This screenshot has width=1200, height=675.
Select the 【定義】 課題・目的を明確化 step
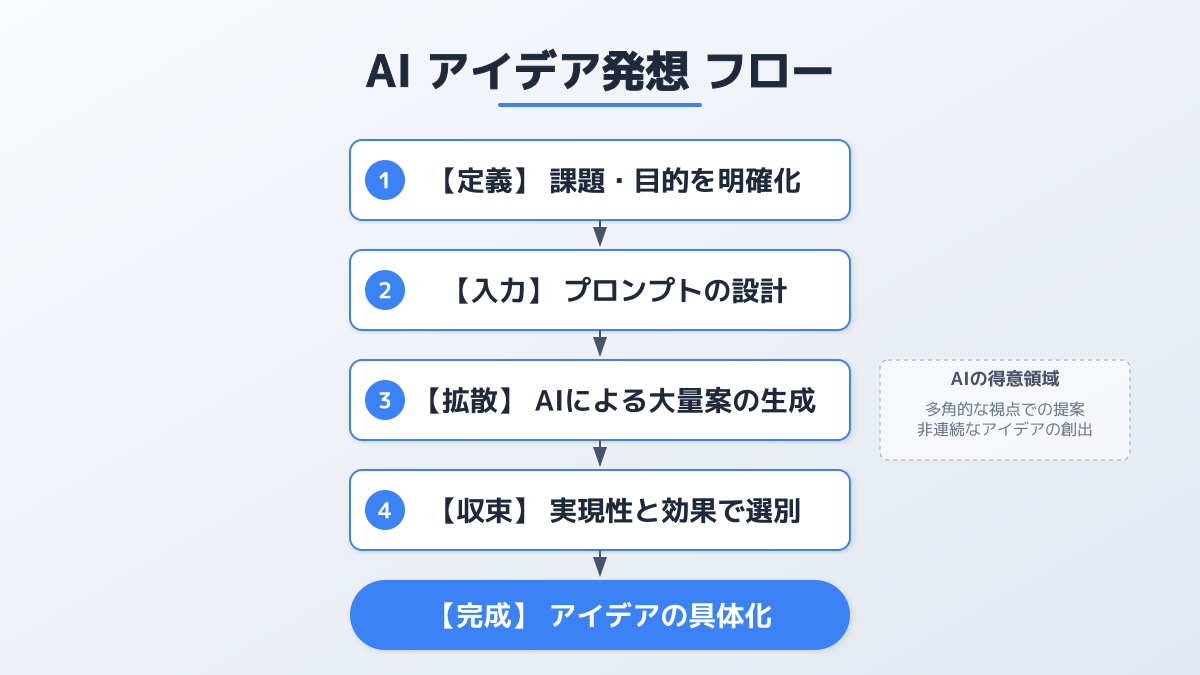[x=619, y=181]
